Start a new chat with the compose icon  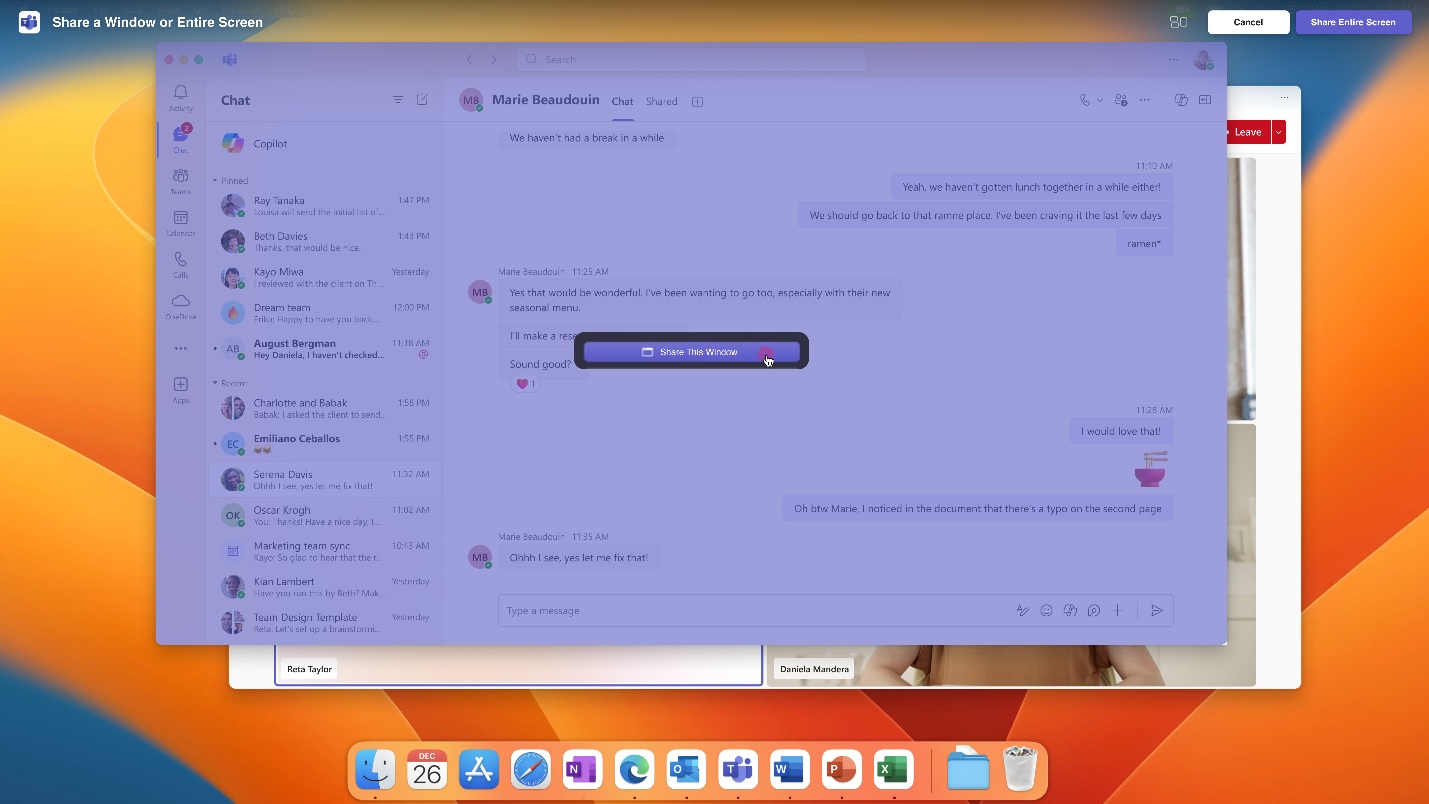[422, 100]
